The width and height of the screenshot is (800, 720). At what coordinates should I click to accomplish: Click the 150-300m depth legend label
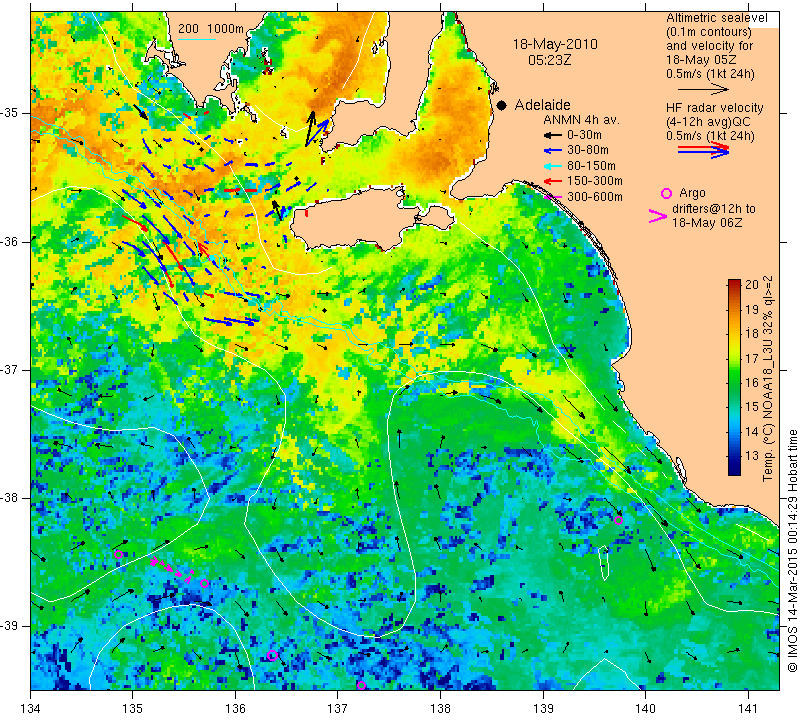[594, 181]
